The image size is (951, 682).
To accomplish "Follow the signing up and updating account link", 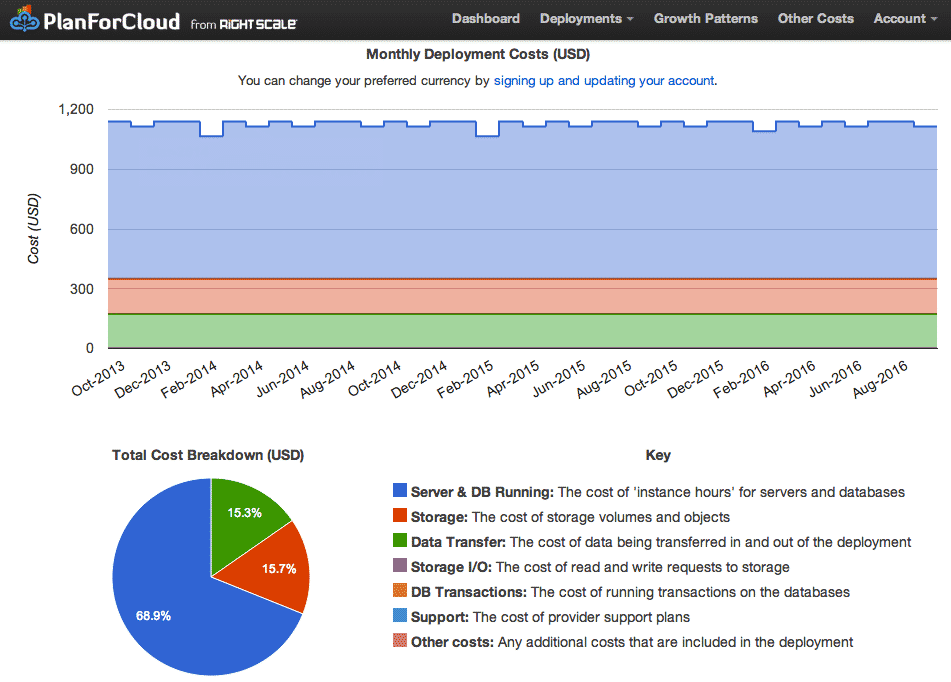I will click(x=604, y=80).
